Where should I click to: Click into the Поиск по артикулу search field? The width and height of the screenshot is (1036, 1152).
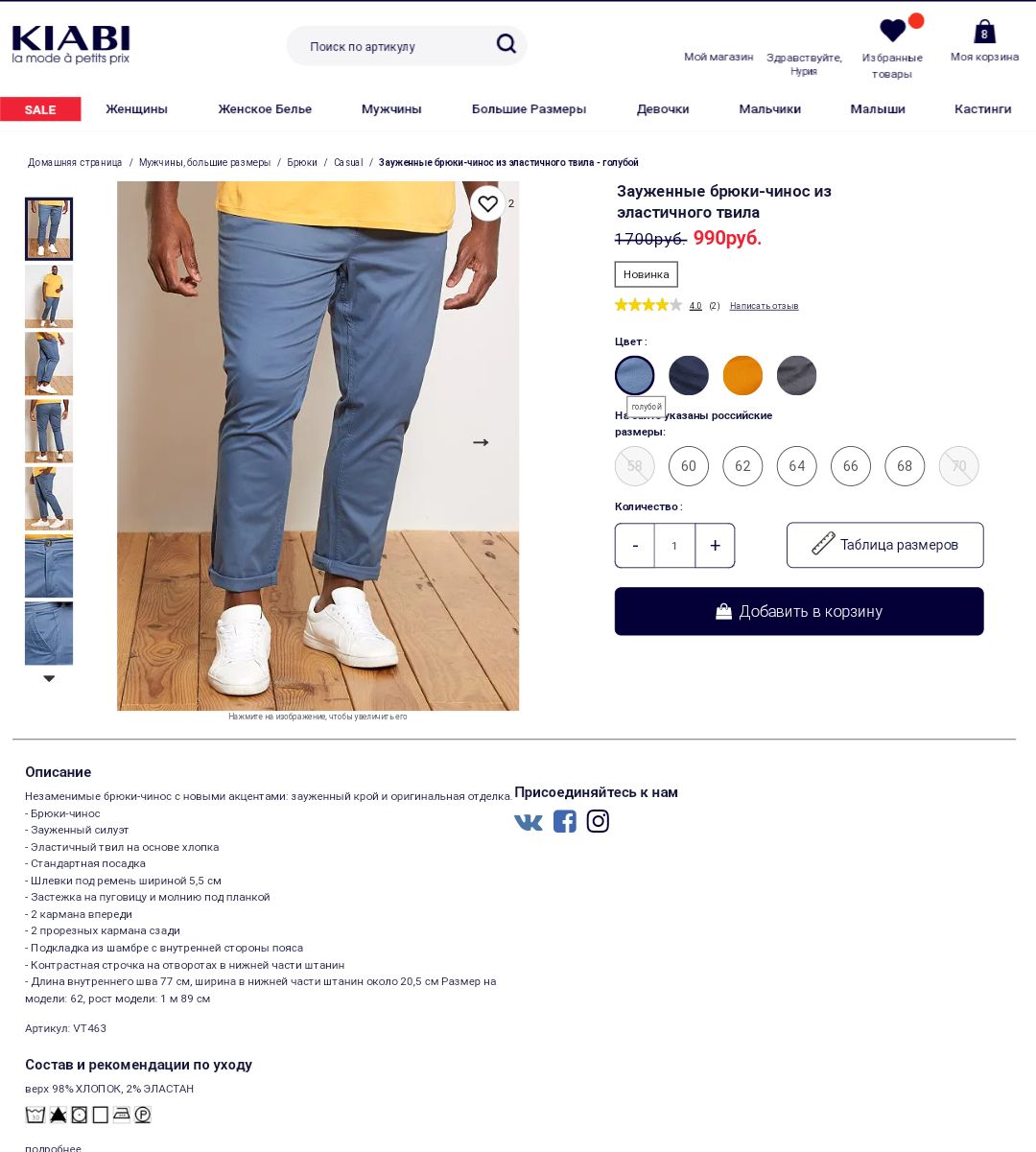coord(393,46)
